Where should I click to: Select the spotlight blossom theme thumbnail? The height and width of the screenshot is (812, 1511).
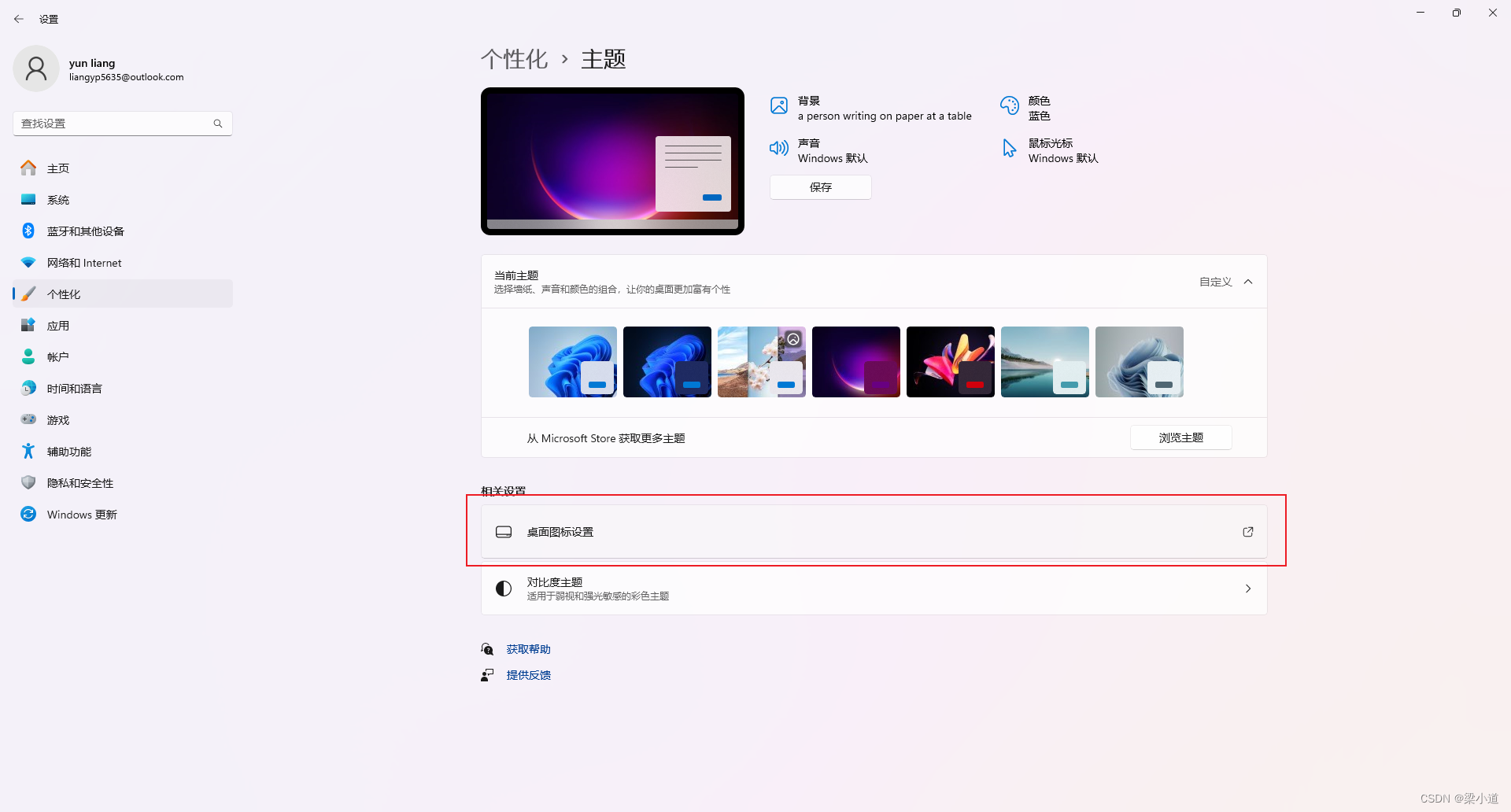pos(762,362)
